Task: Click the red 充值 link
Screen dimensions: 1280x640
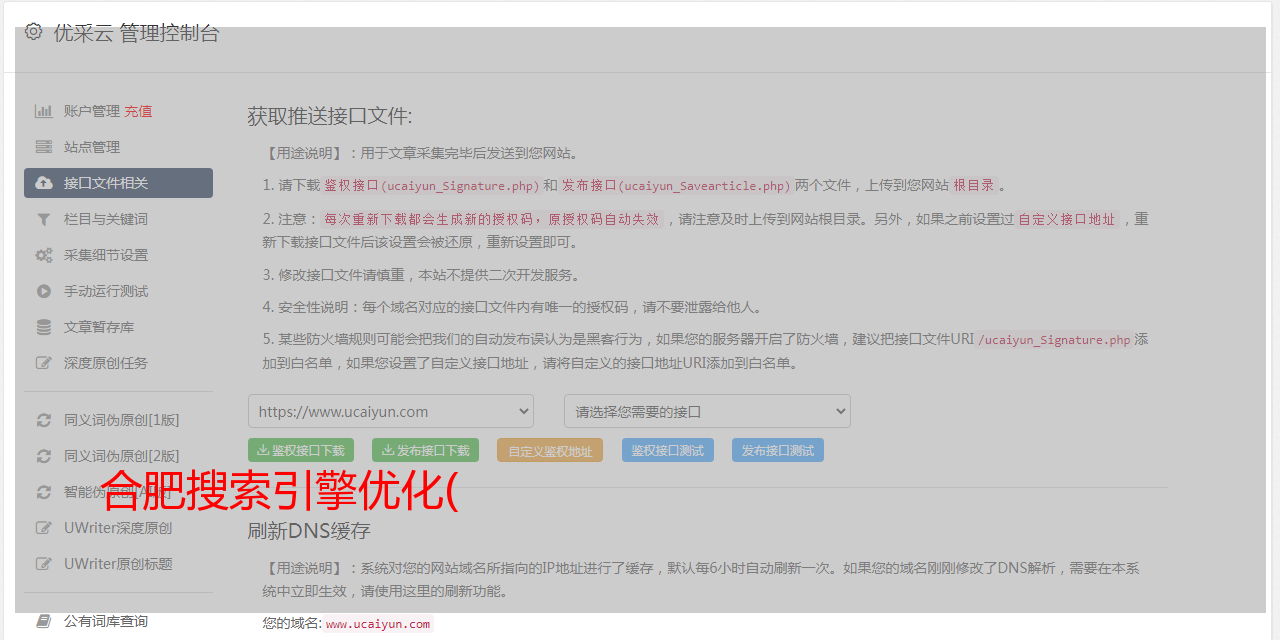Action: (x=138, y=111)
